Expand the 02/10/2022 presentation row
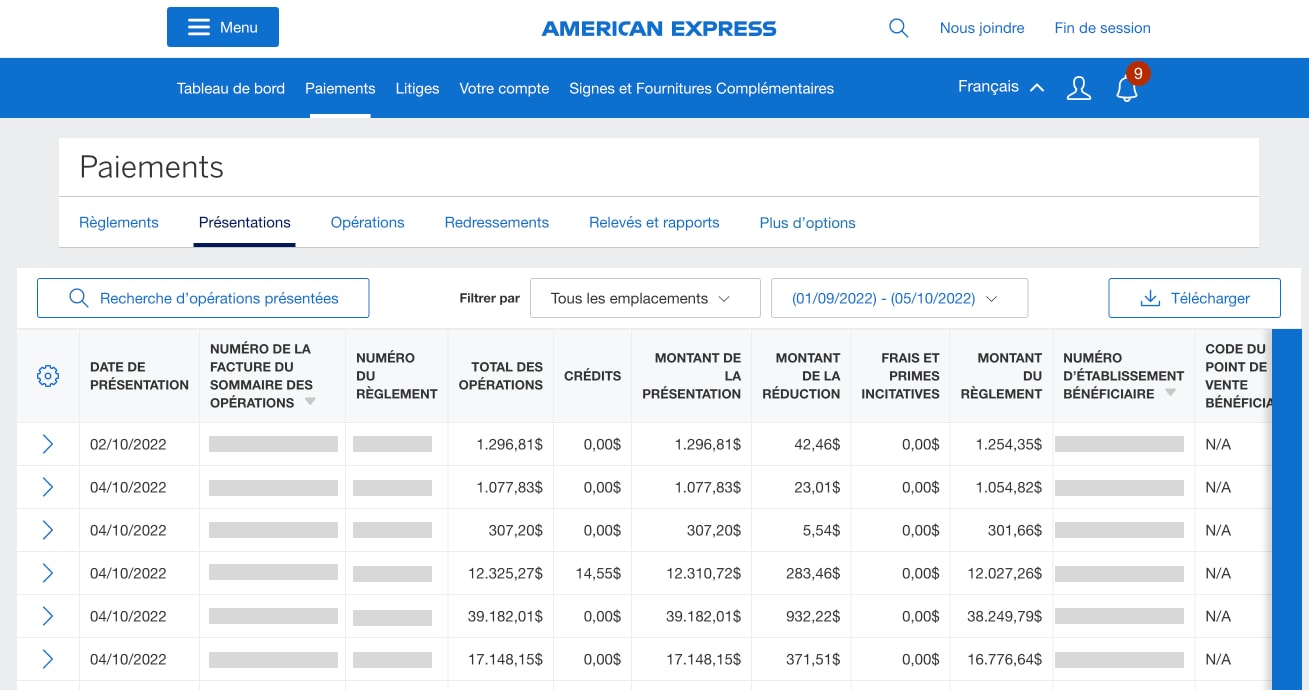This screenshot has width=1309, height=690. (x=47, y=445)
